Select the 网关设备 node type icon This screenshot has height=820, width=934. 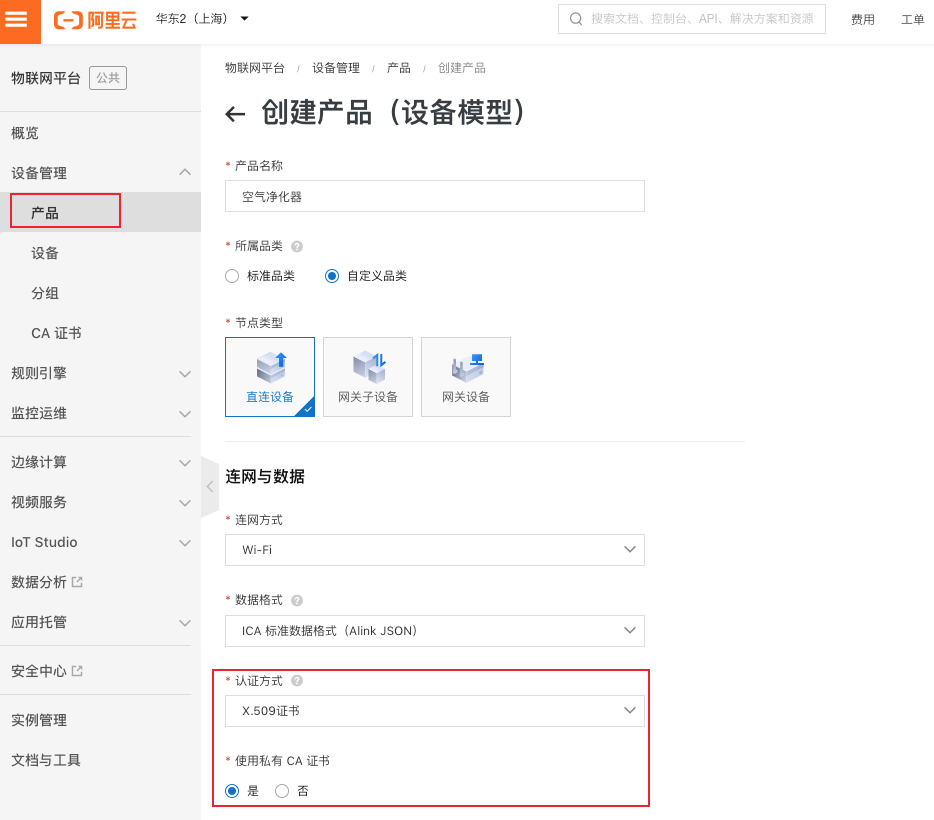(465, 377)
